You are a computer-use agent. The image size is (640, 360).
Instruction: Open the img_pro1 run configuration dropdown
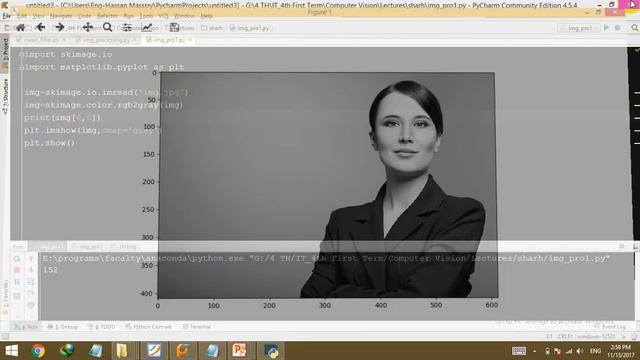(x=580, y=28)
